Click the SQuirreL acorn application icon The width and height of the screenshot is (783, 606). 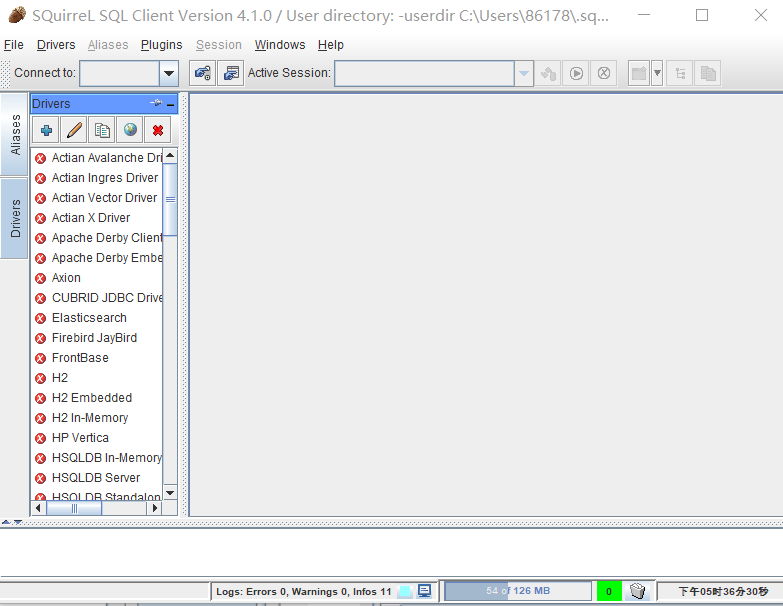point(16,15)
